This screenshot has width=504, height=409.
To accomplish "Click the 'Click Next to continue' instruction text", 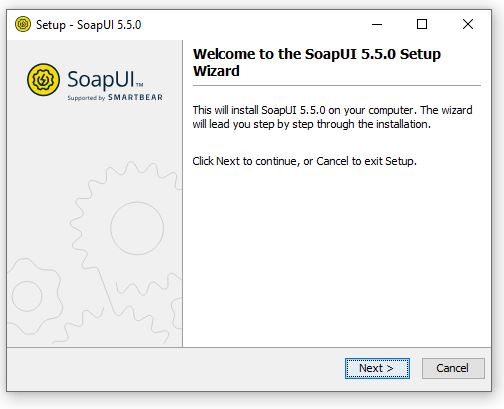I will [304, 161].
